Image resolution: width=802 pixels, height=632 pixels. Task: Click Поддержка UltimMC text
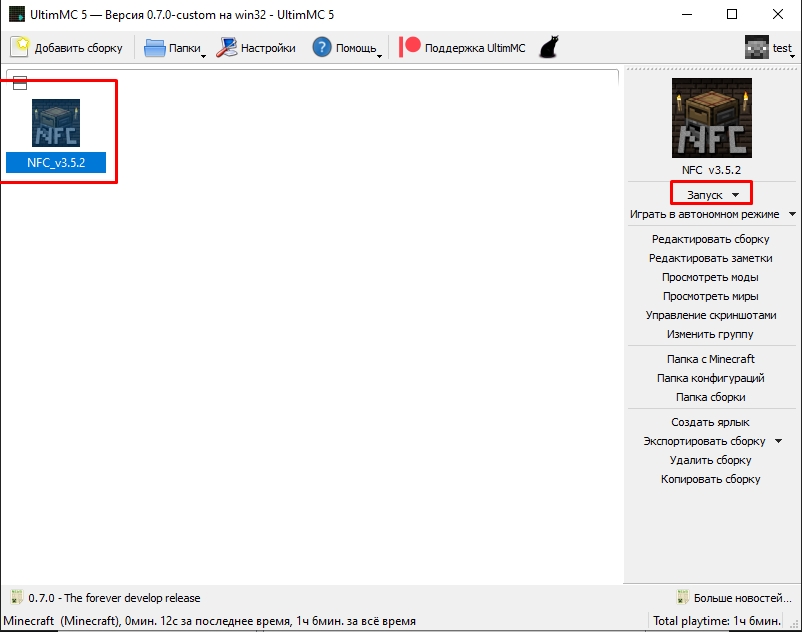tap(475, 48)
